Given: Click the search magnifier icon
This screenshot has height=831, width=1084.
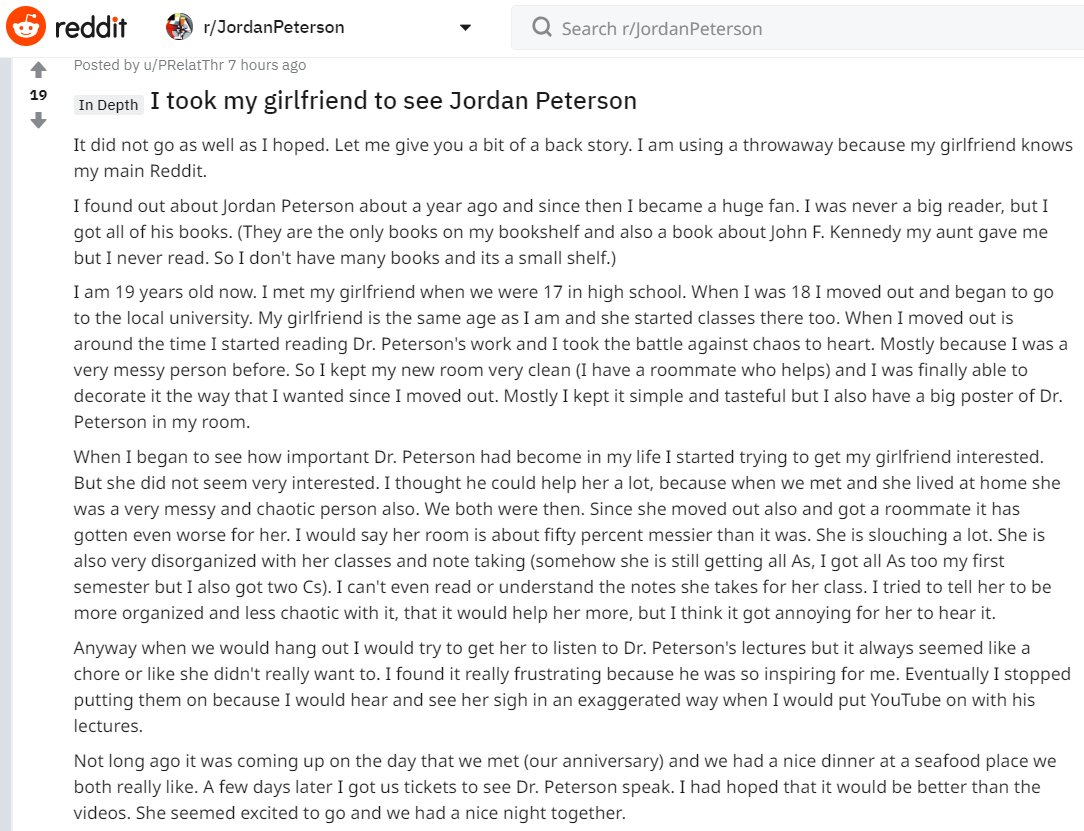Looking at the screenshot, I should pyautogui.click(x=542, y=28).
